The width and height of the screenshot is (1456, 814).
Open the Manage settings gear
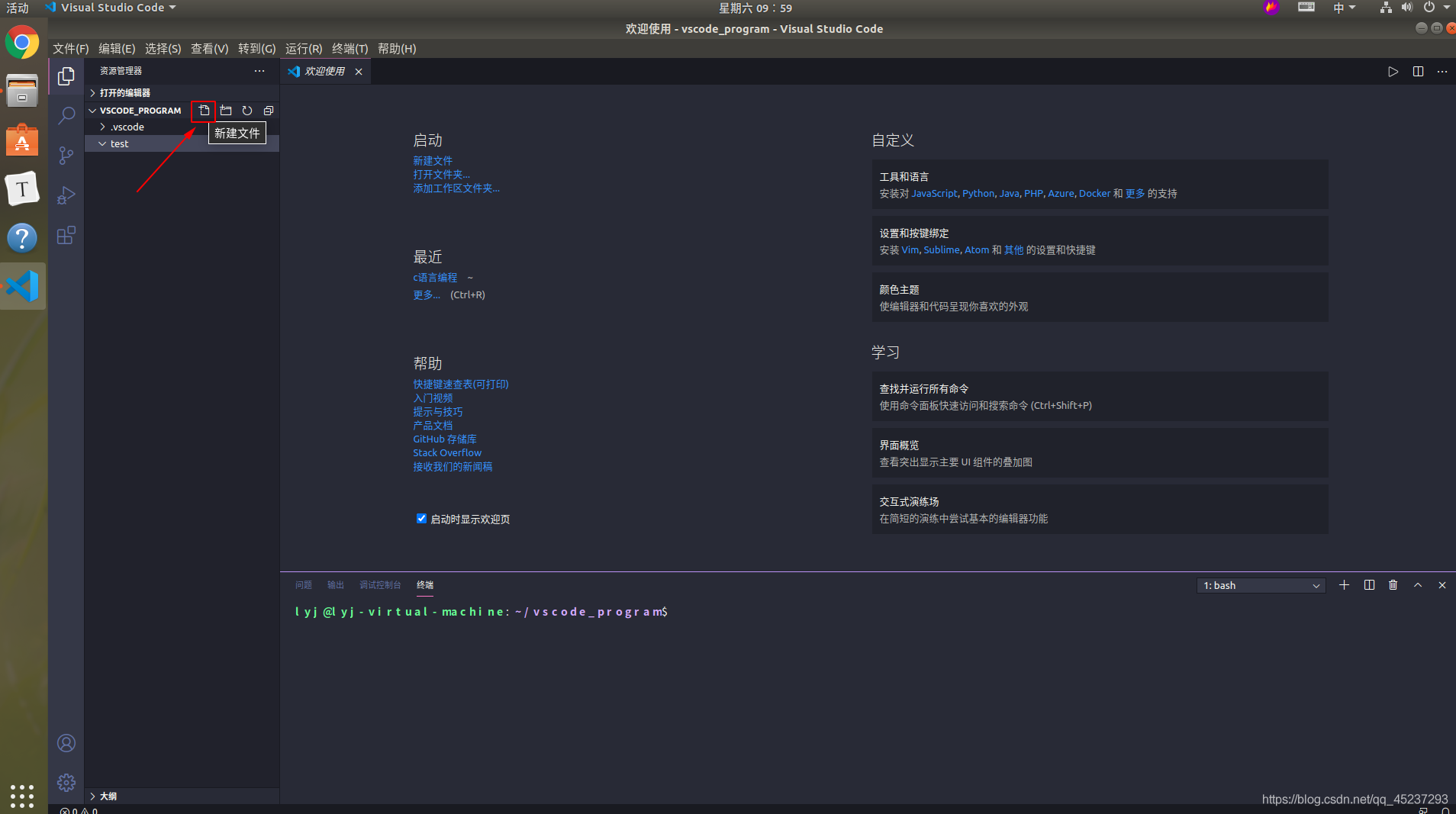pyautogui.click(x=66, y=783)
